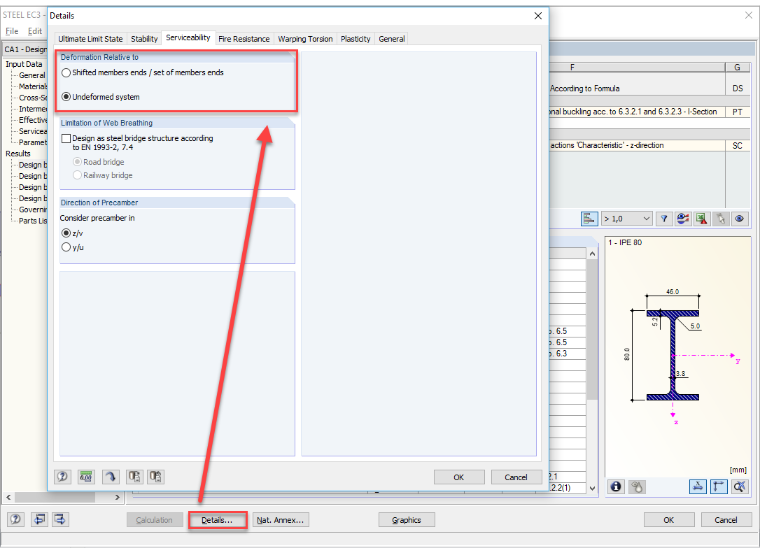Click the Calculation button
Image resolution: width=760 pixels, height=553 pixels.
point(154,520)
